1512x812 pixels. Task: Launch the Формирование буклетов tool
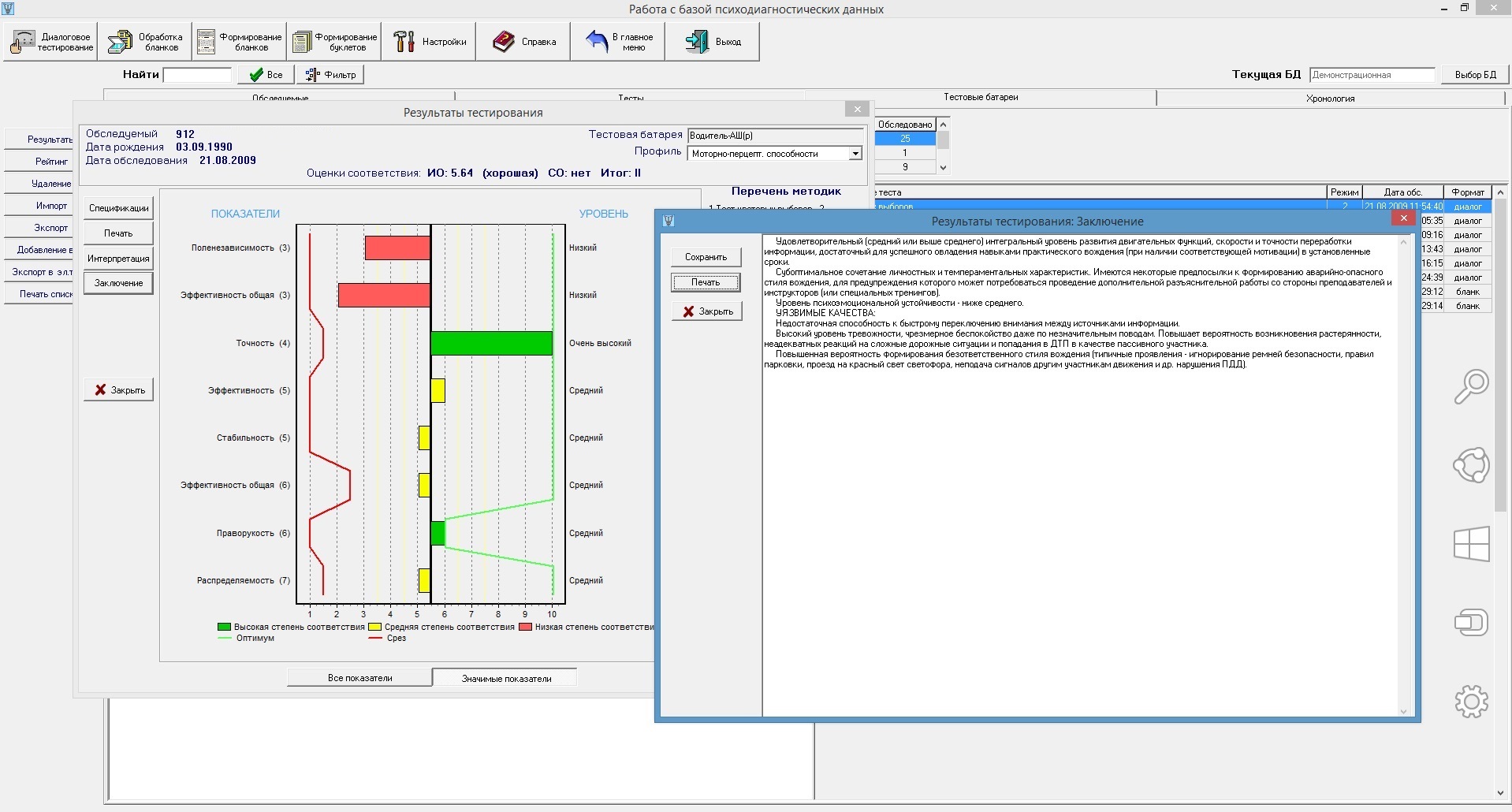[334, 42]
